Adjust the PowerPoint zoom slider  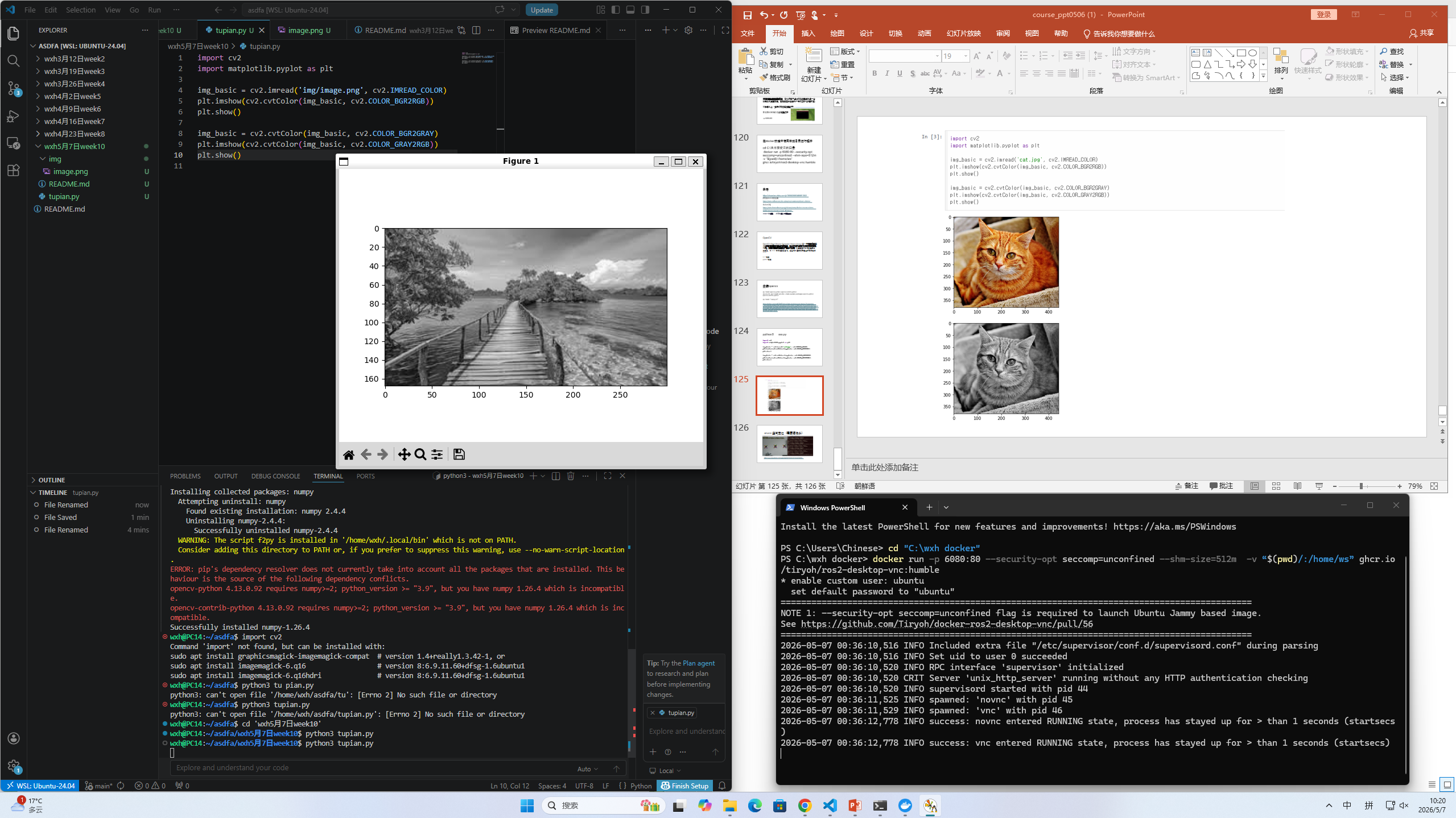pyautogui.click(x=1361, y=486)
